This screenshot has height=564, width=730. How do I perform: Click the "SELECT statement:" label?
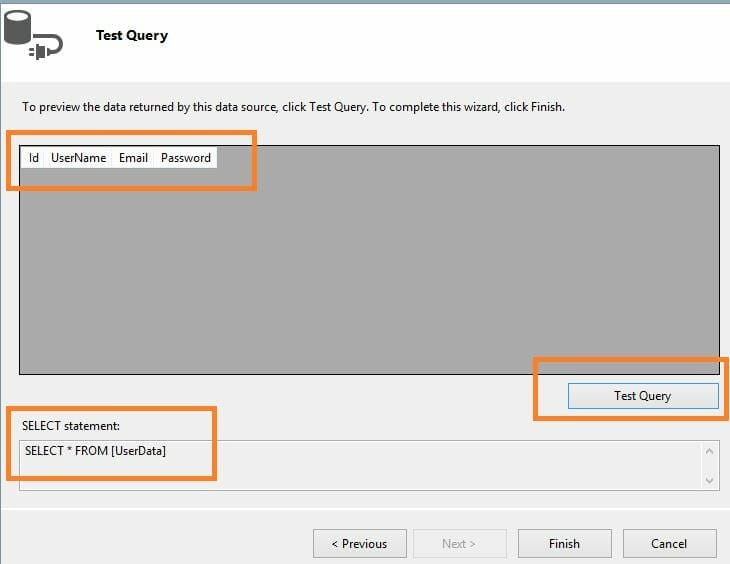click(70, 427)
